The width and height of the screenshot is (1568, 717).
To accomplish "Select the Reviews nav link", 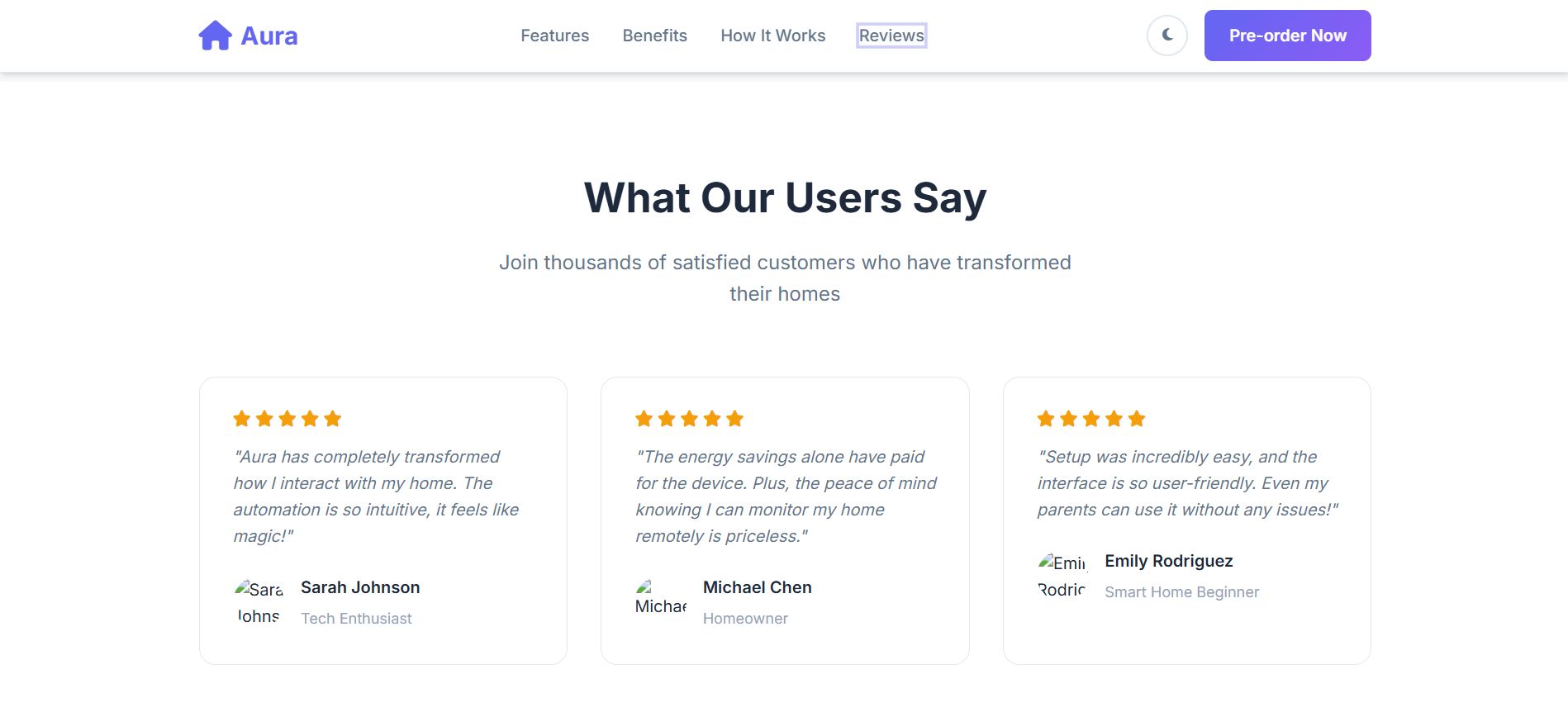I will (891, 36).
